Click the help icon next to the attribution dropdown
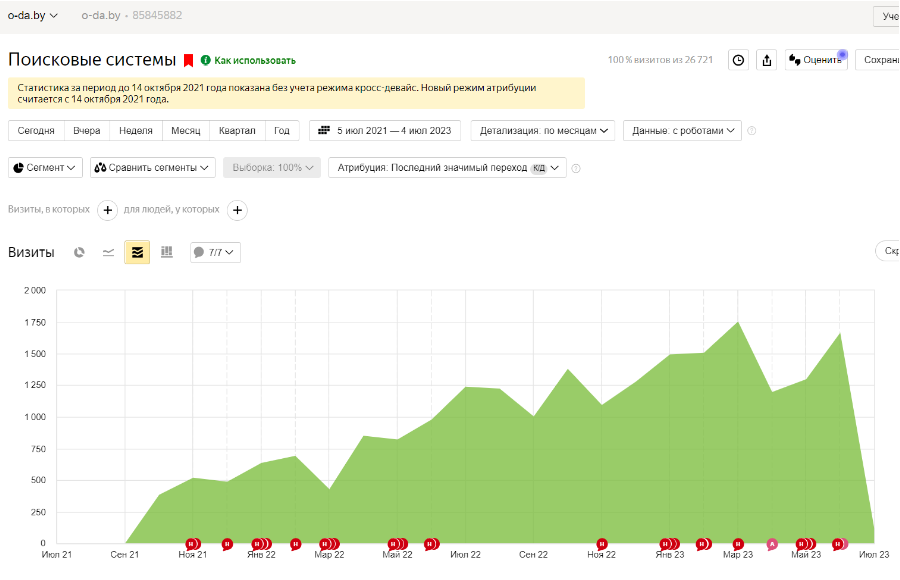The image size is (900, 580). (x=576, y=168)
